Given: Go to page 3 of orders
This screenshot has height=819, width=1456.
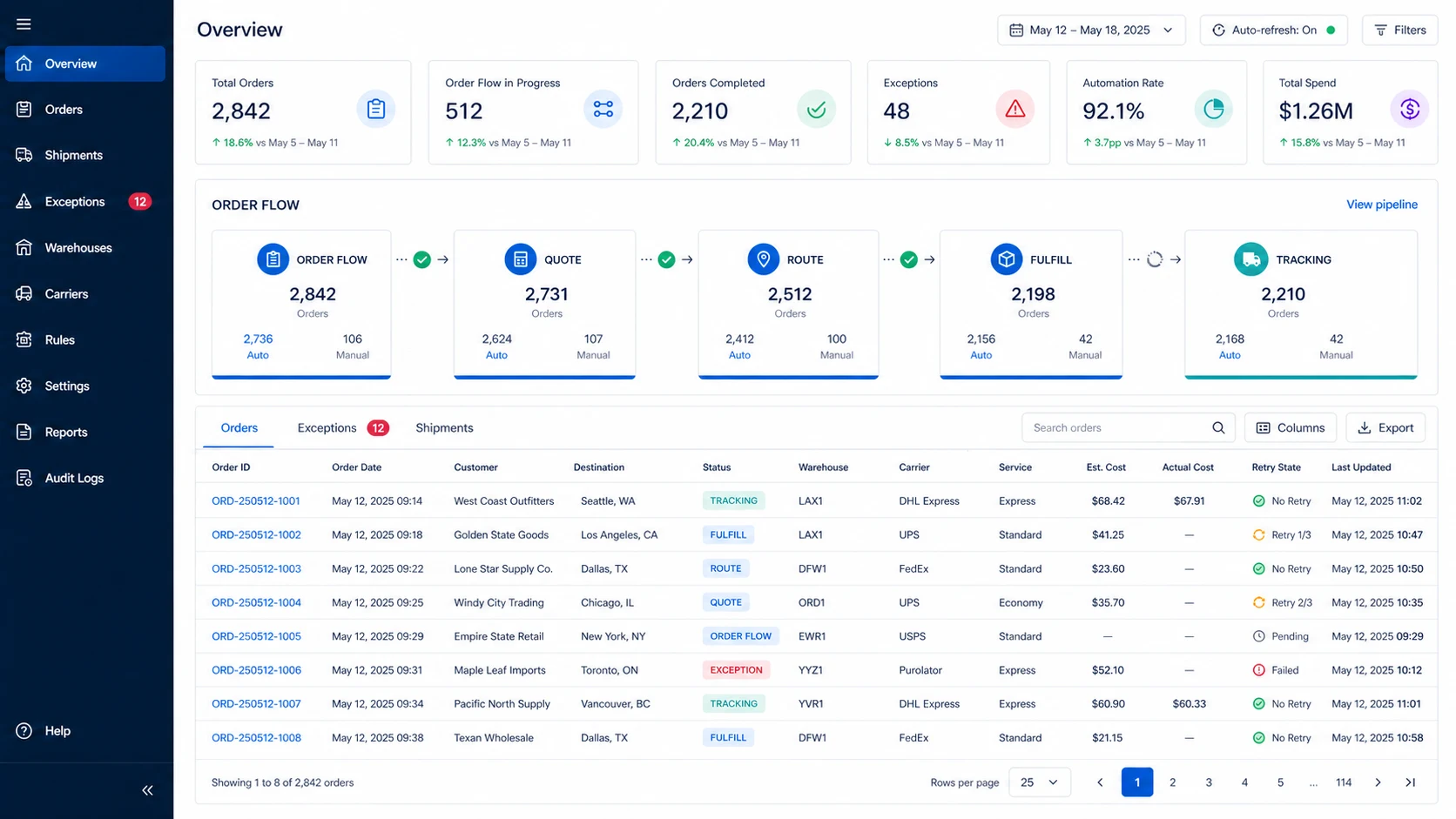Looking at the screenshot, I should (x=1209, y=782).
